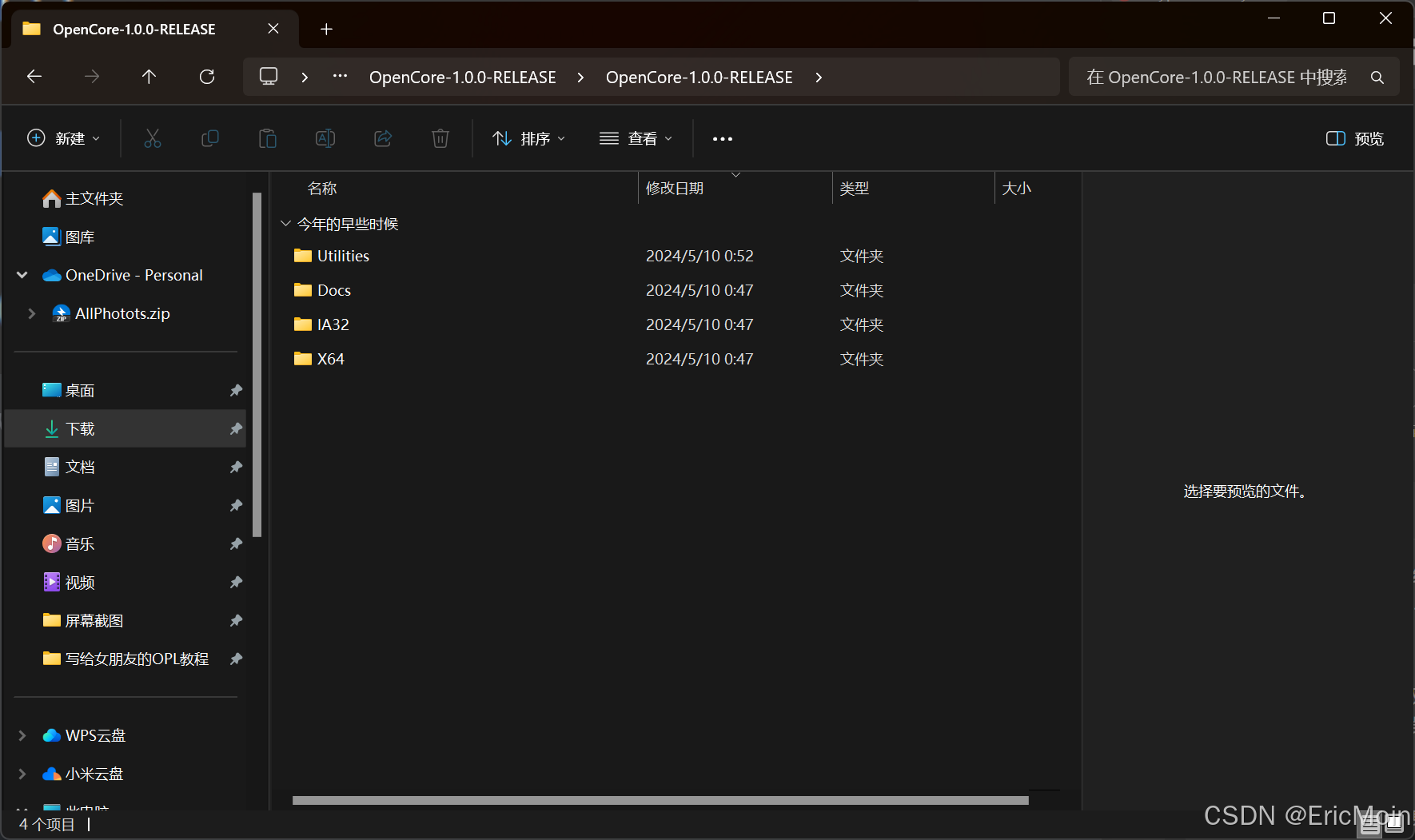Expand chevron after last breadcrumb segment
Image resolution: width=1415 pixels, height=840 pixels.
coord(819,78)
